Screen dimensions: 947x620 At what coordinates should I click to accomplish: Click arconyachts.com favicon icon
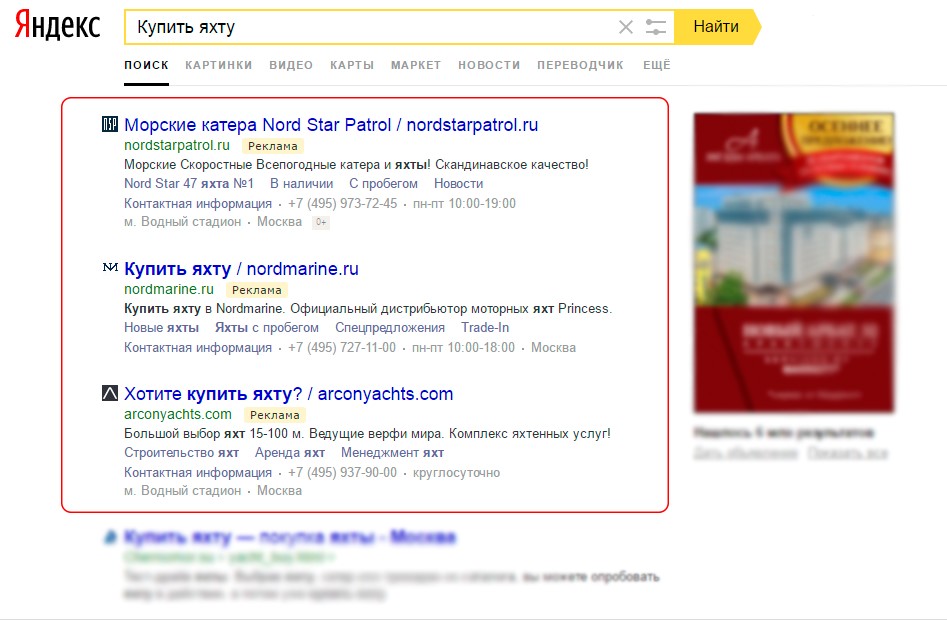tap(110, 394)
